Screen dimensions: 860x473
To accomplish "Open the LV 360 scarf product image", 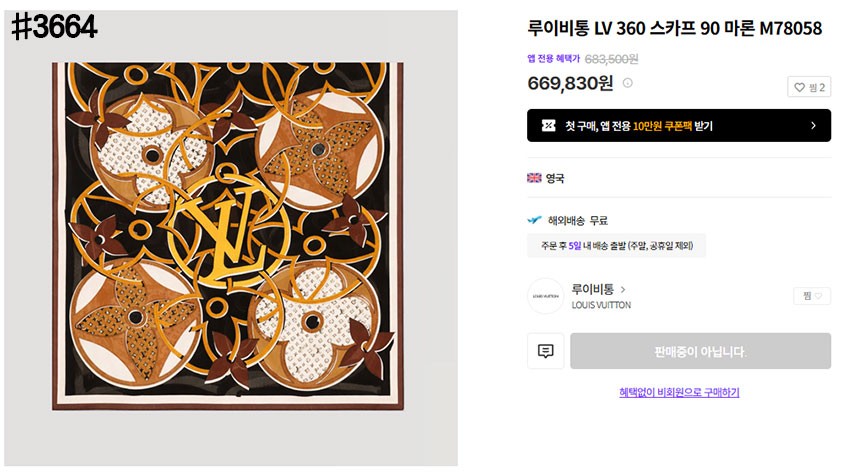I will [228, 236].
